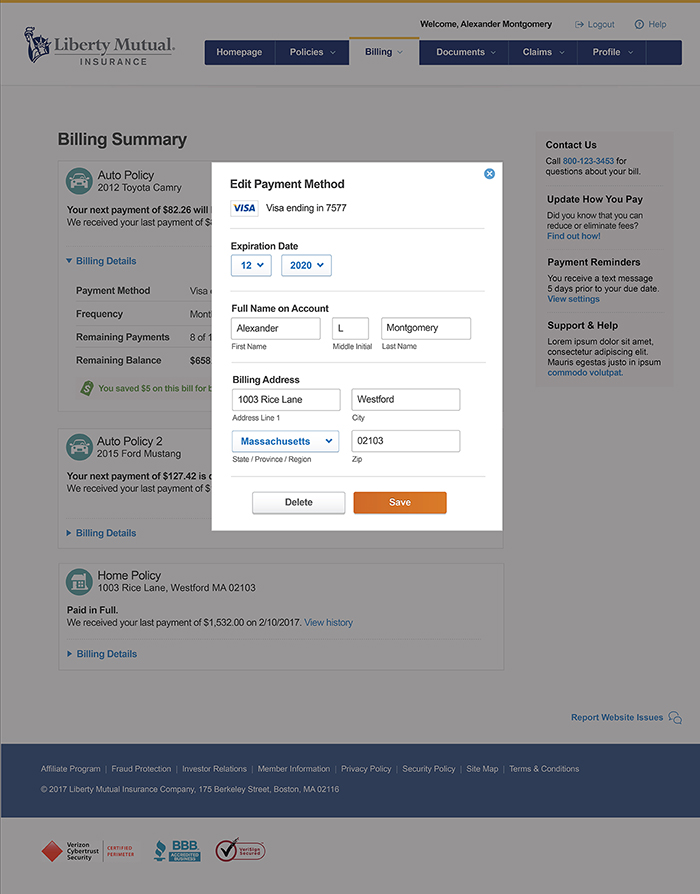Click the First Name field

click(276, 328)
